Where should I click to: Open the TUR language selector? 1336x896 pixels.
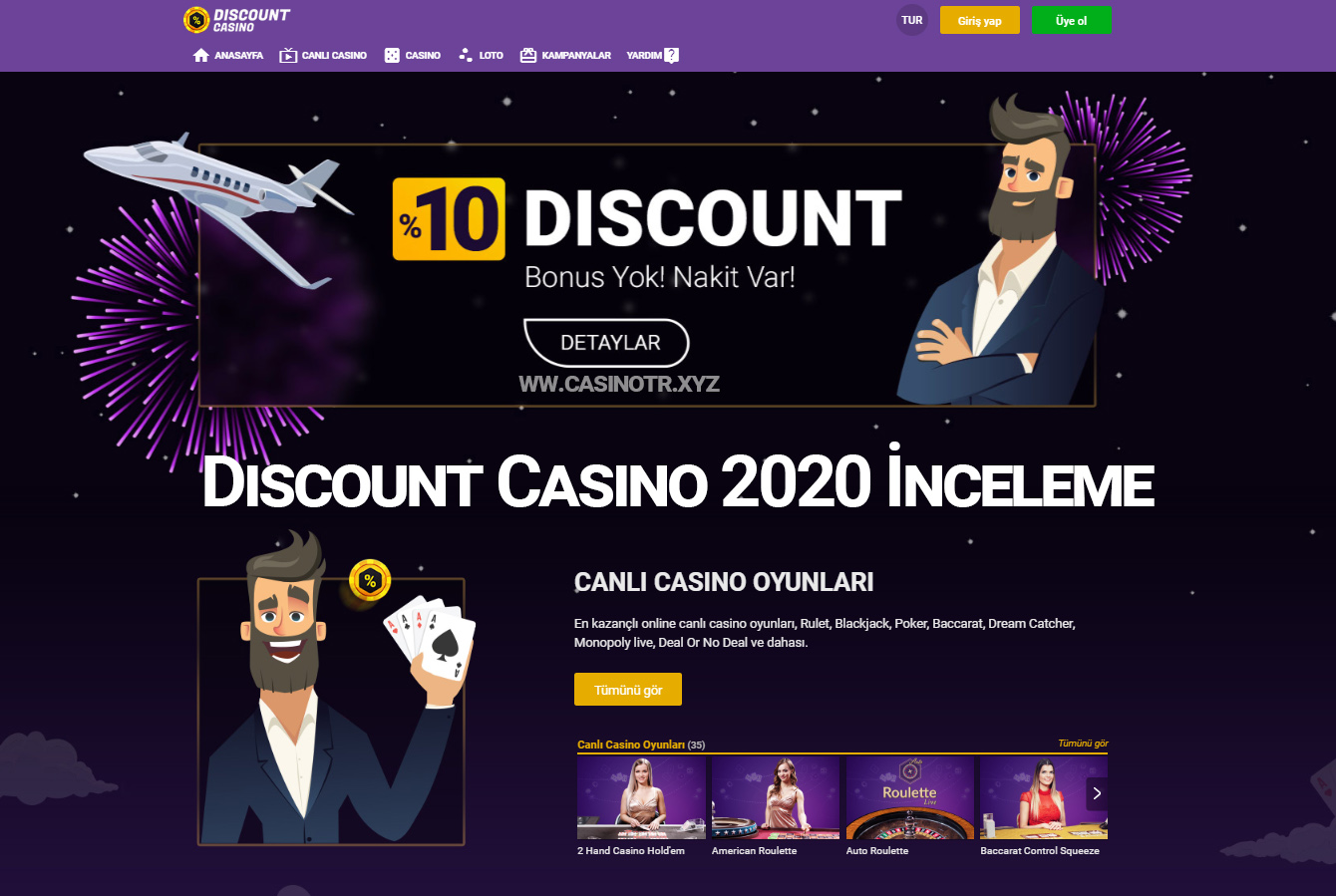click(x=912, y=20)
